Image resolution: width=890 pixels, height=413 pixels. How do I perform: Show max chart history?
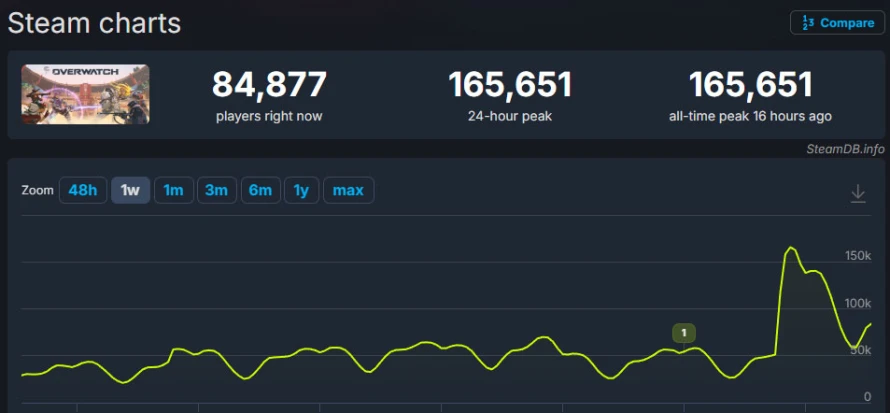point(349,190)
